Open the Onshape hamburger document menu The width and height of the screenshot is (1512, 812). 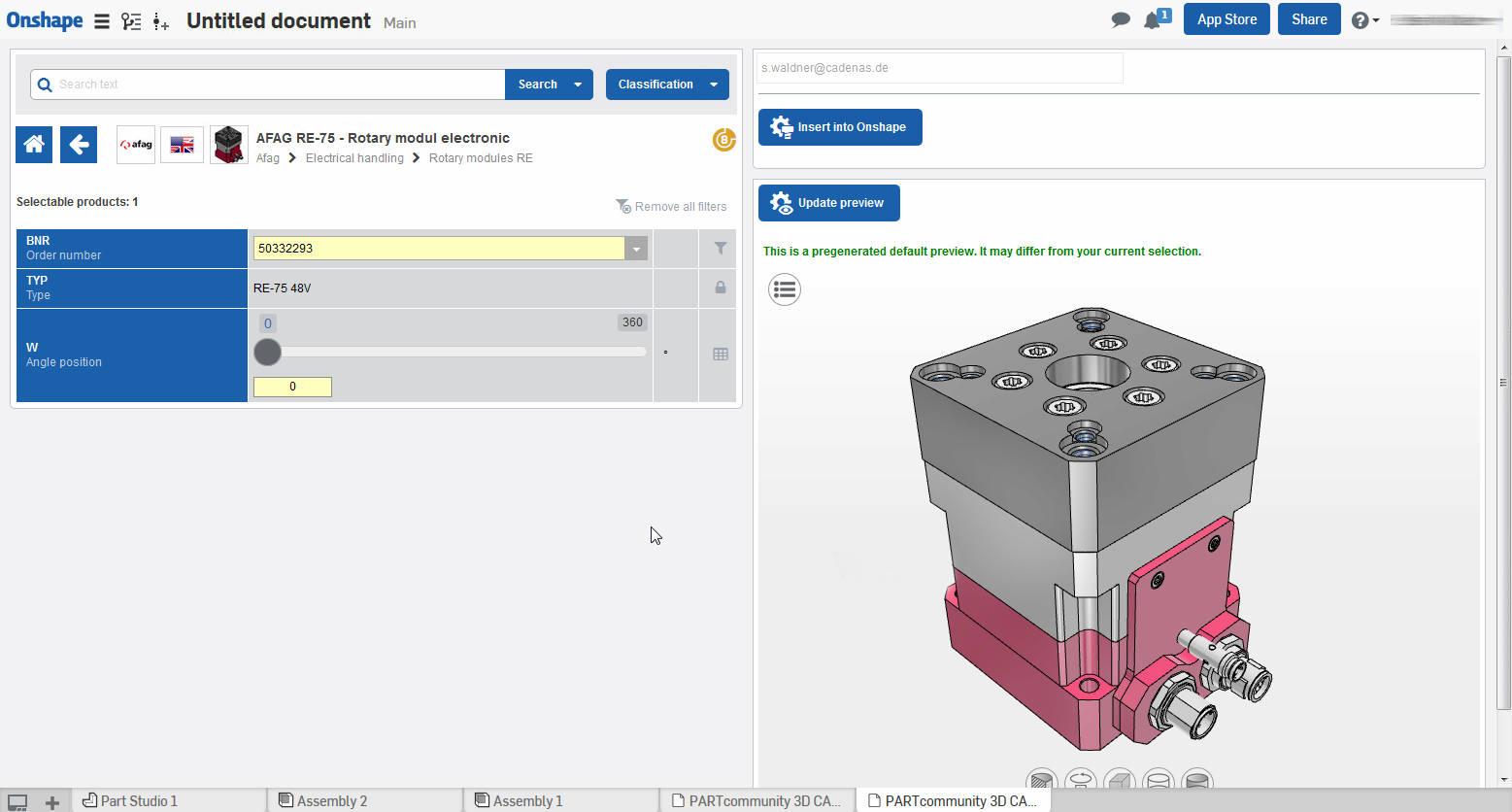pyautogui.click(x=102, y=21)
